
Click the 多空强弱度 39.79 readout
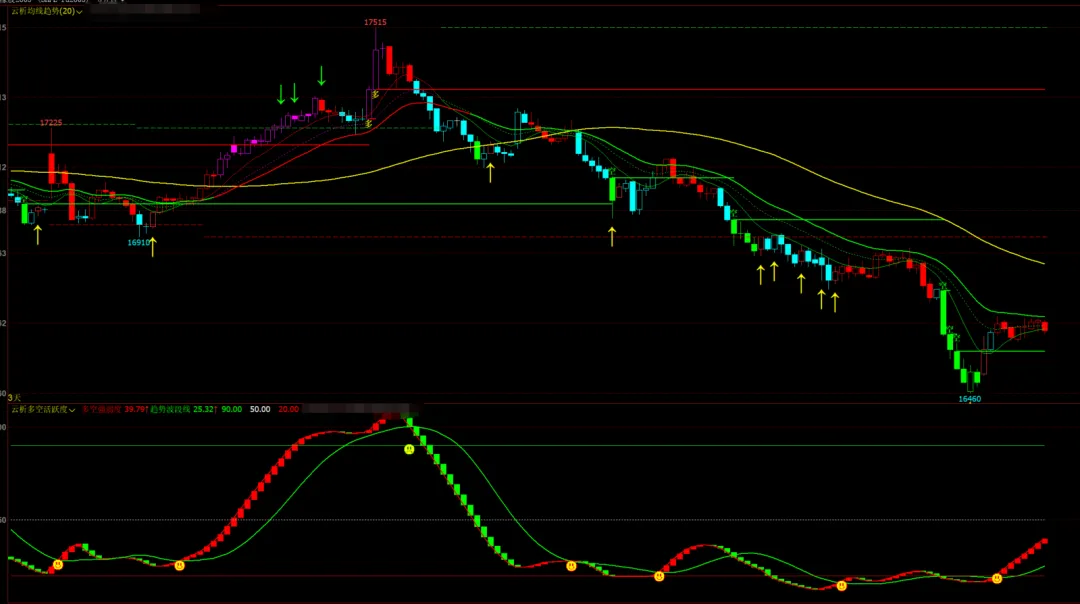coord(114,409)
